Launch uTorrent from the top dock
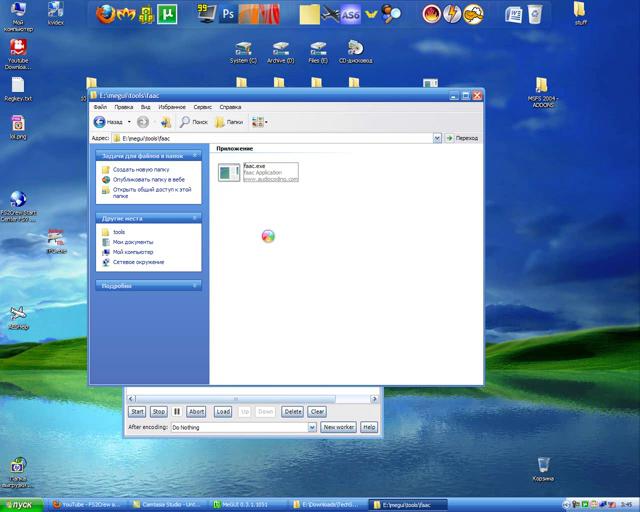This screenshot has width=640, height=512. pyautogui.click(x=167, y=15)
